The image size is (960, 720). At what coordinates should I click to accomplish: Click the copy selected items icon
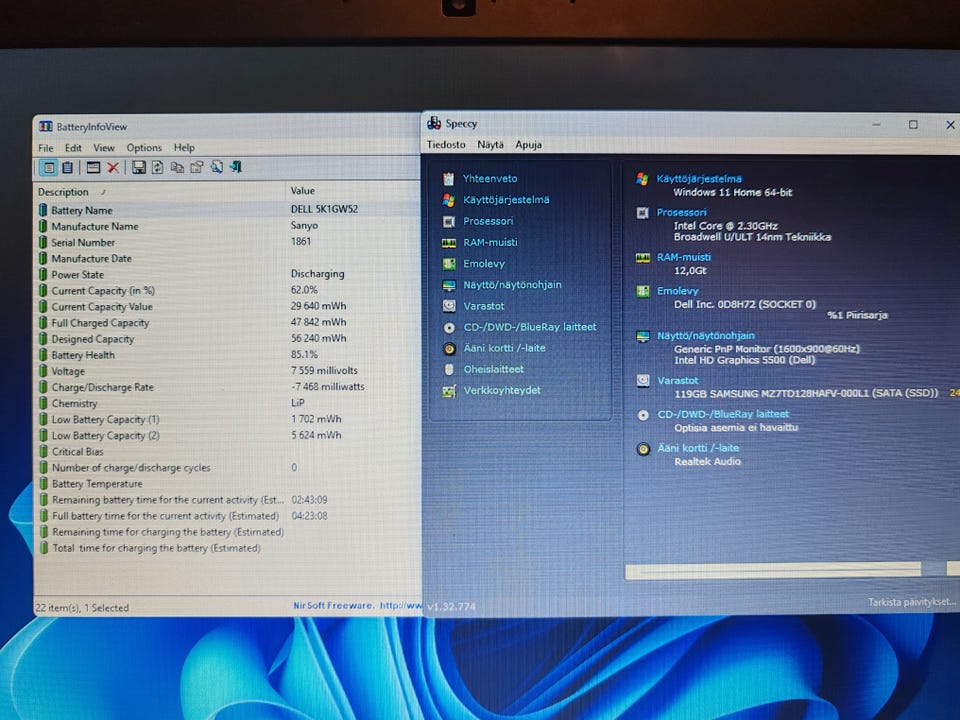[x=177, y=167]
